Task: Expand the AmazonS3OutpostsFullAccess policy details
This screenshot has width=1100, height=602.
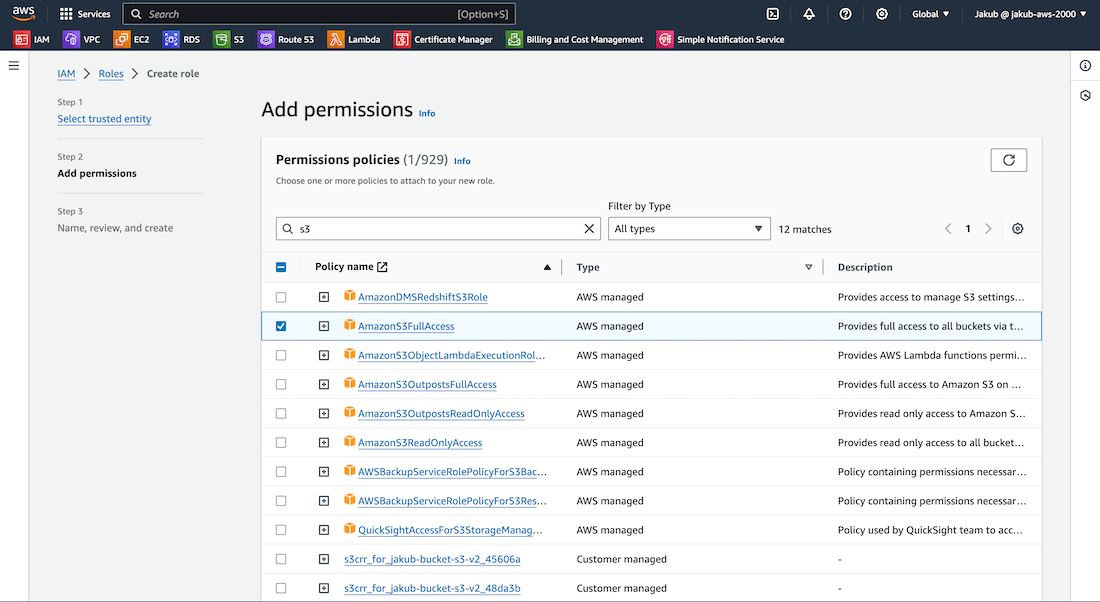Action: coord(324,384)
